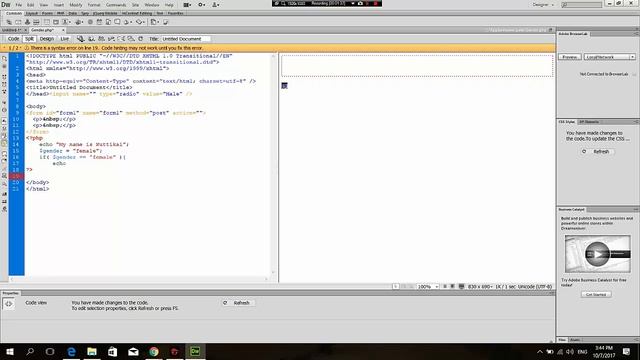Click the File Management icon

(x=101, y=39)
